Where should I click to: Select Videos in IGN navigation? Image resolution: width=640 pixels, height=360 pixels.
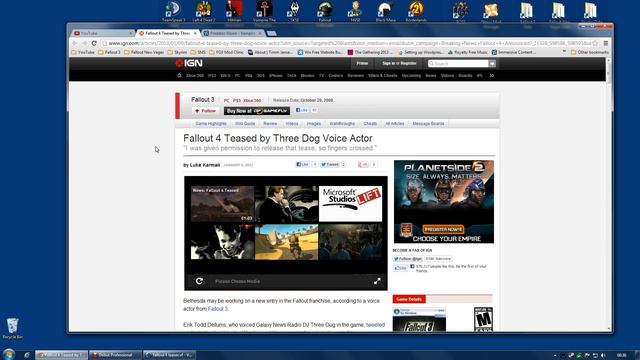(x=447, y=76)
